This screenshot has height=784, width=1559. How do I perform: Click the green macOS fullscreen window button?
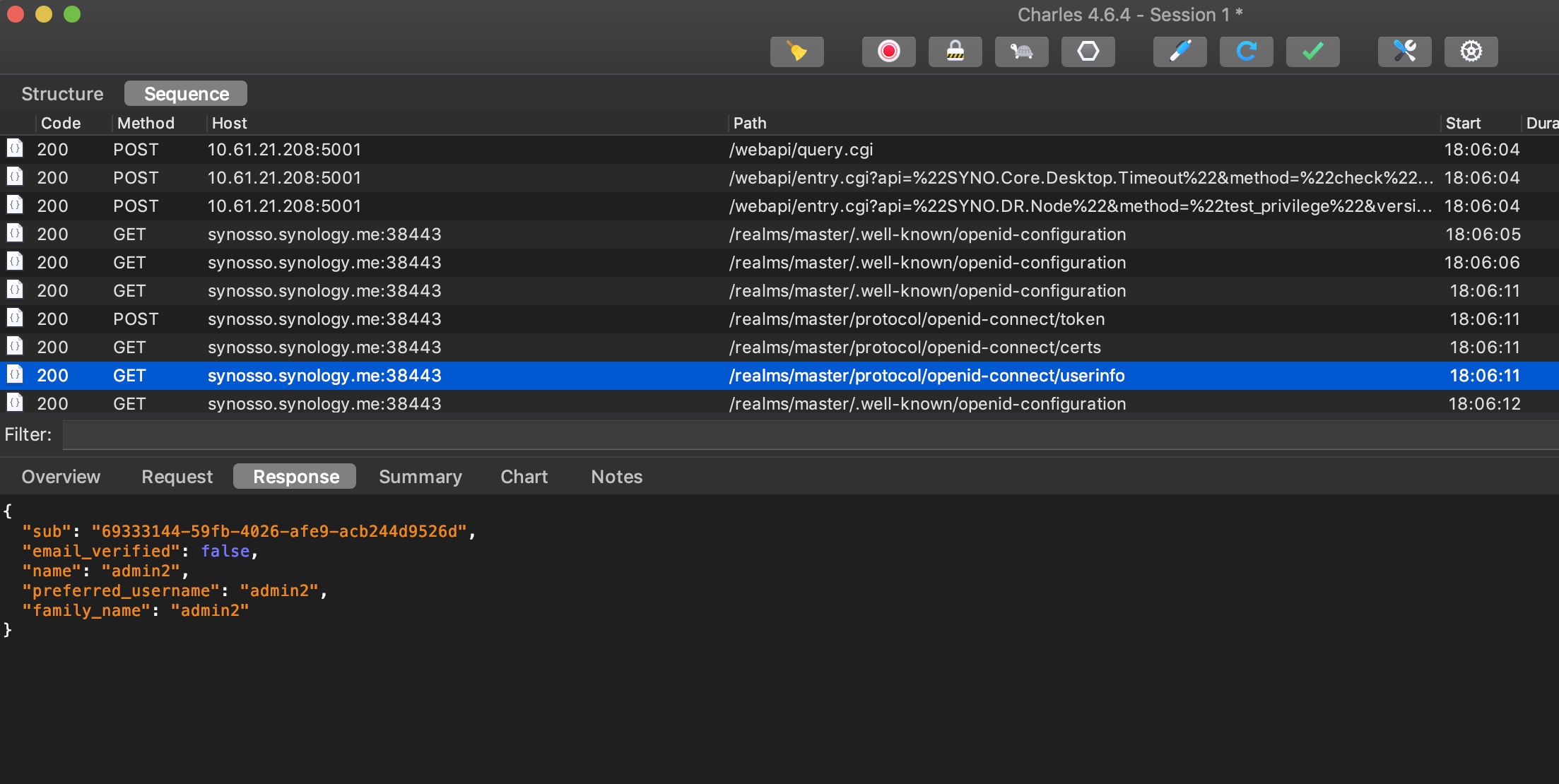72,14
